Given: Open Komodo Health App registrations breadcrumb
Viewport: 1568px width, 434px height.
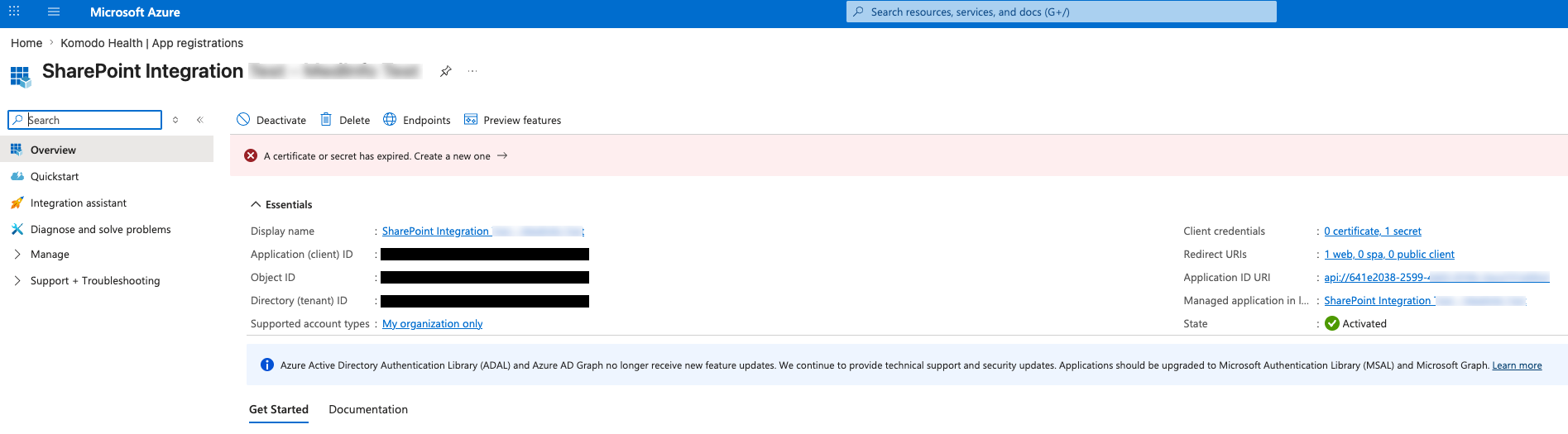Looking at the screenshot, I should [x=151, y=43].
